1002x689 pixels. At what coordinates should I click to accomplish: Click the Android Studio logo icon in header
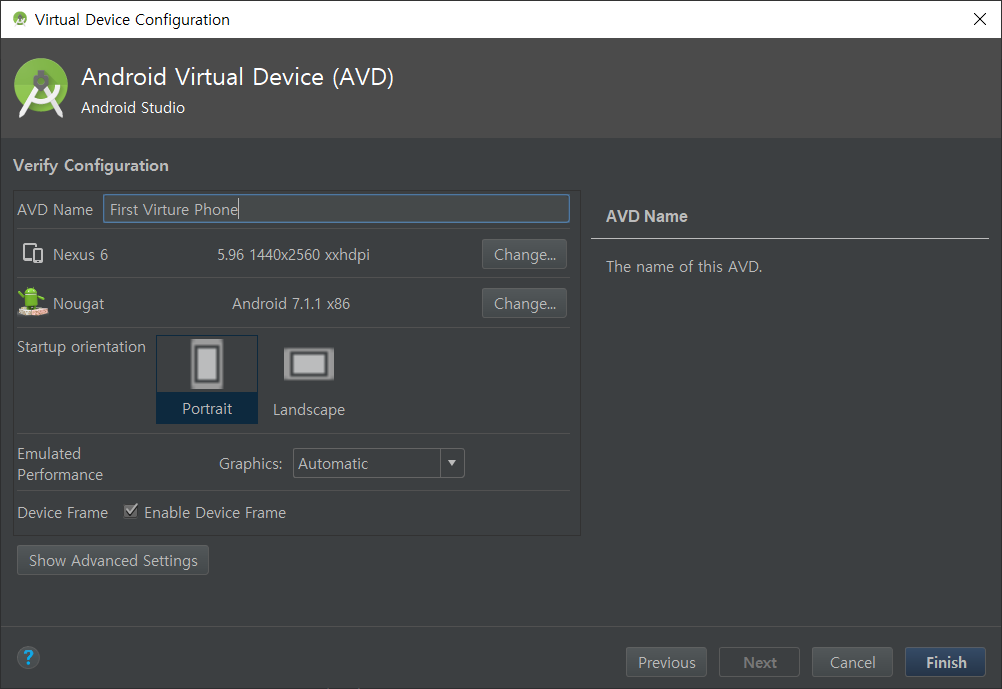point(41,88)
